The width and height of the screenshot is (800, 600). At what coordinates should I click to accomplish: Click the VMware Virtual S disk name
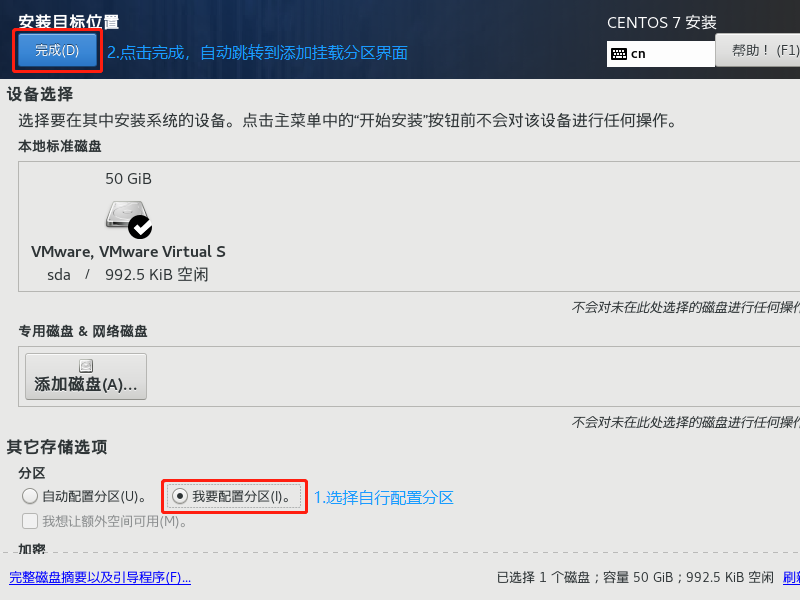(x=128, y=252)
